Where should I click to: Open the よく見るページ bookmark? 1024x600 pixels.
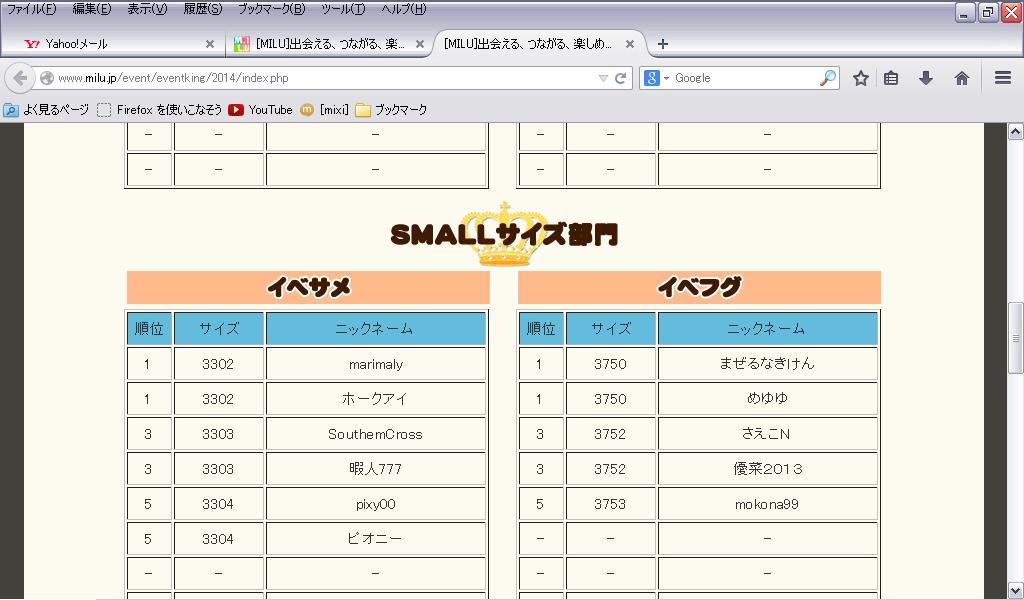coord(46,110)
